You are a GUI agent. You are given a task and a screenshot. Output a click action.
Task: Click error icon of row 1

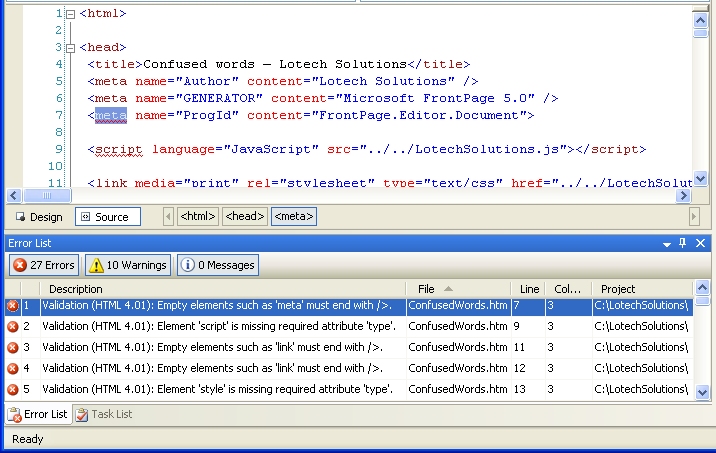(x=13, y=306)
